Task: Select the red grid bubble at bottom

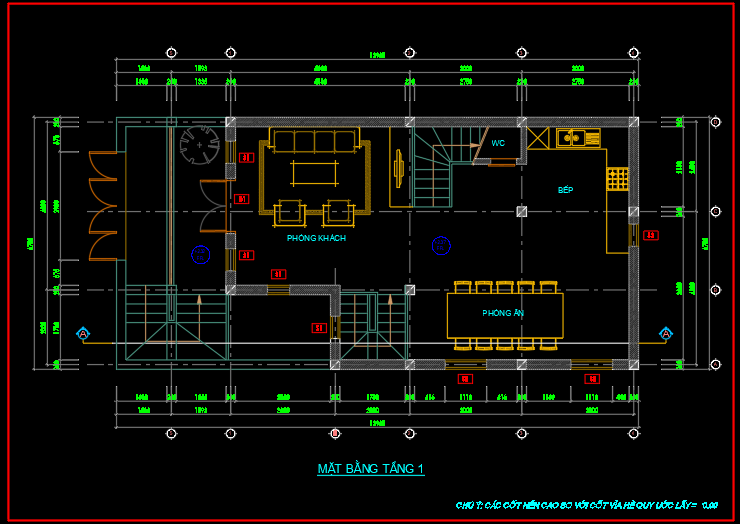Action: tap(335, 433)
